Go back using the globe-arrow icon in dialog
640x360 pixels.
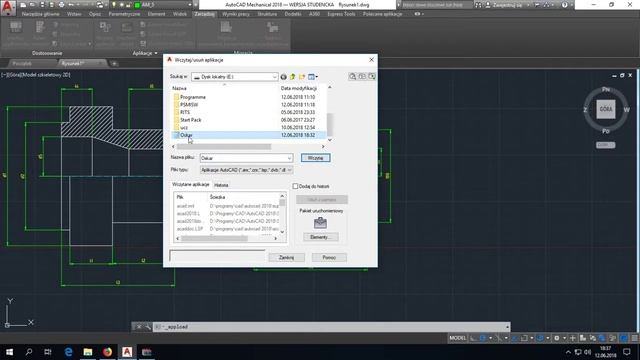[x=283, y=77]
